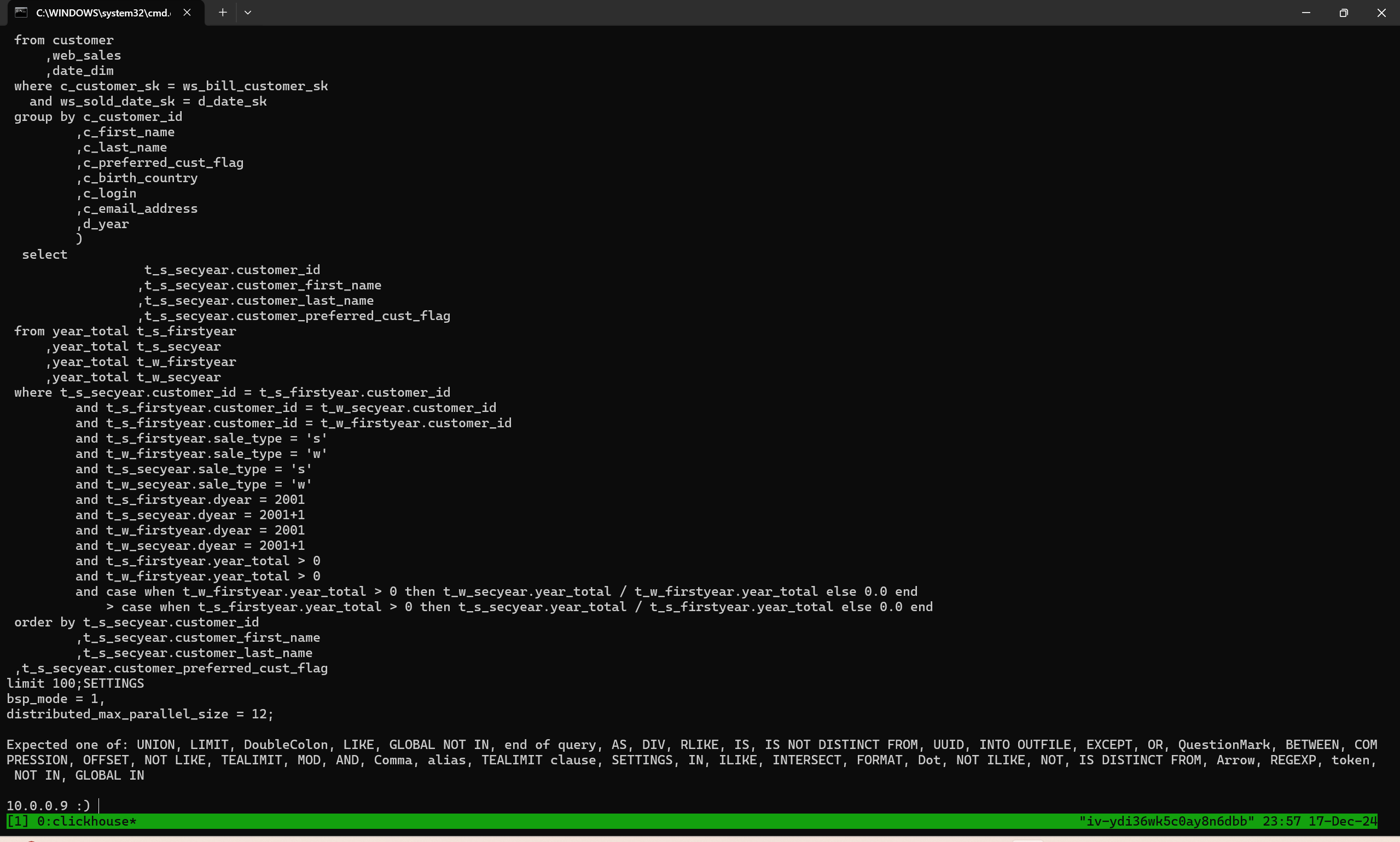Screen dimensions: 1400x842
Task: Close the terminal window
Action: coord(1381,13)
